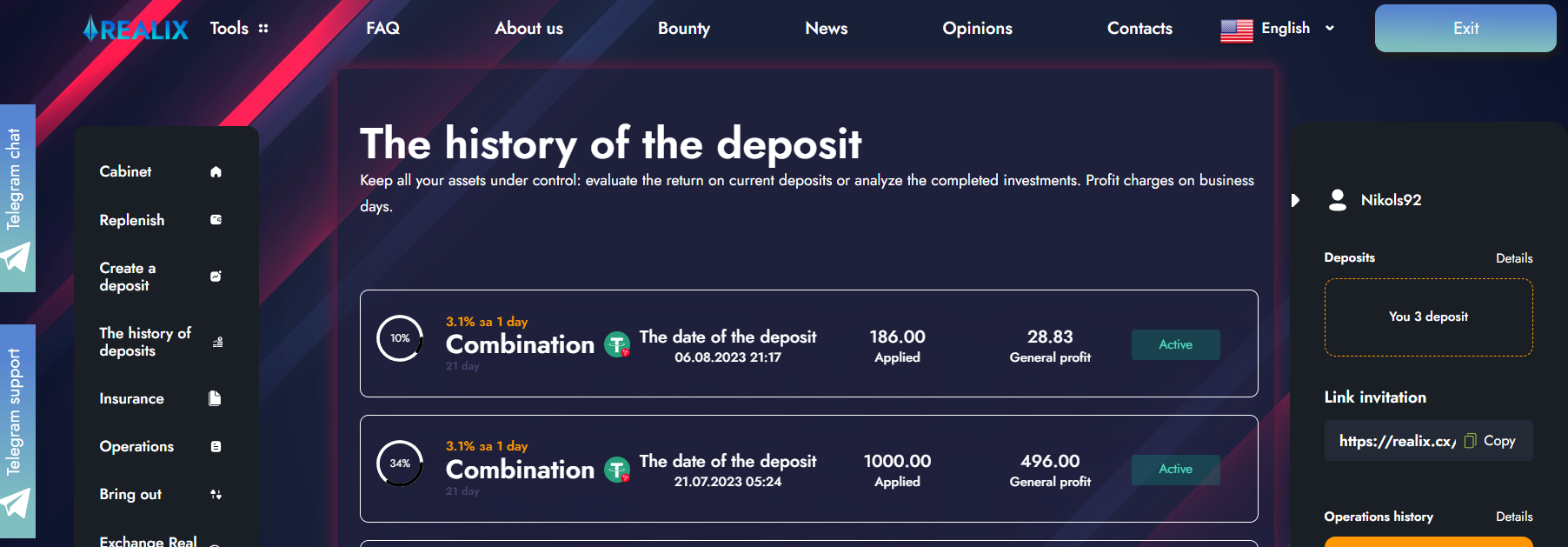Click the Bring out arrows icon
The image size is (1568, 547).
pos(216,495)
